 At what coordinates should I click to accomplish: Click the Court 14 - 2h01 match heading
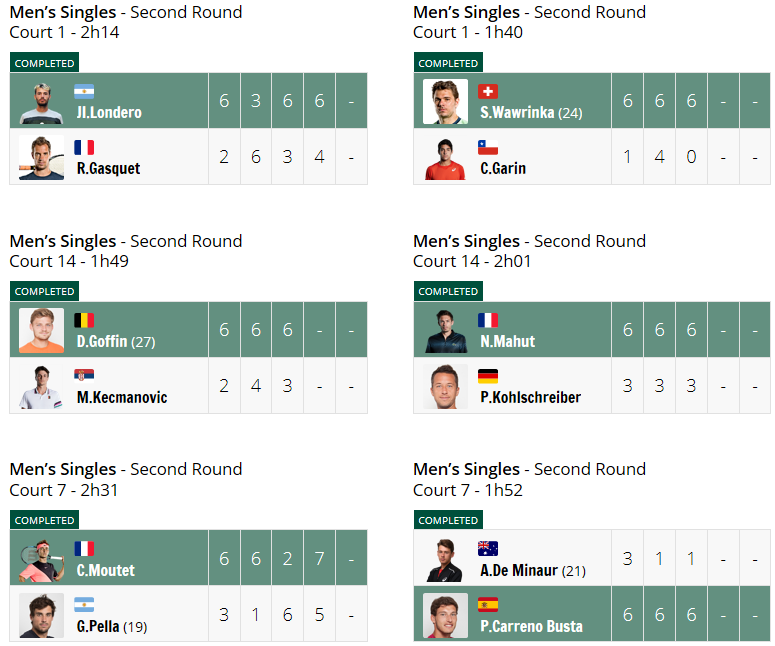(472, 261)
